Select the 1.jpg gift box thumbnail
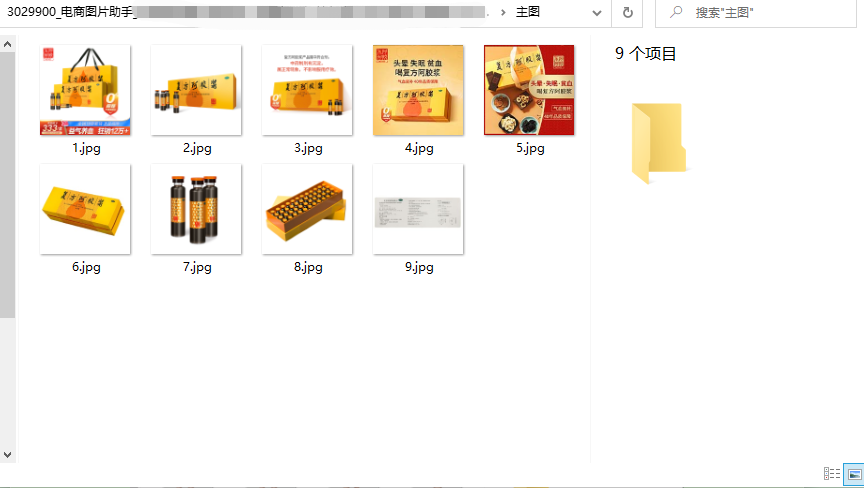 (85, 90)
